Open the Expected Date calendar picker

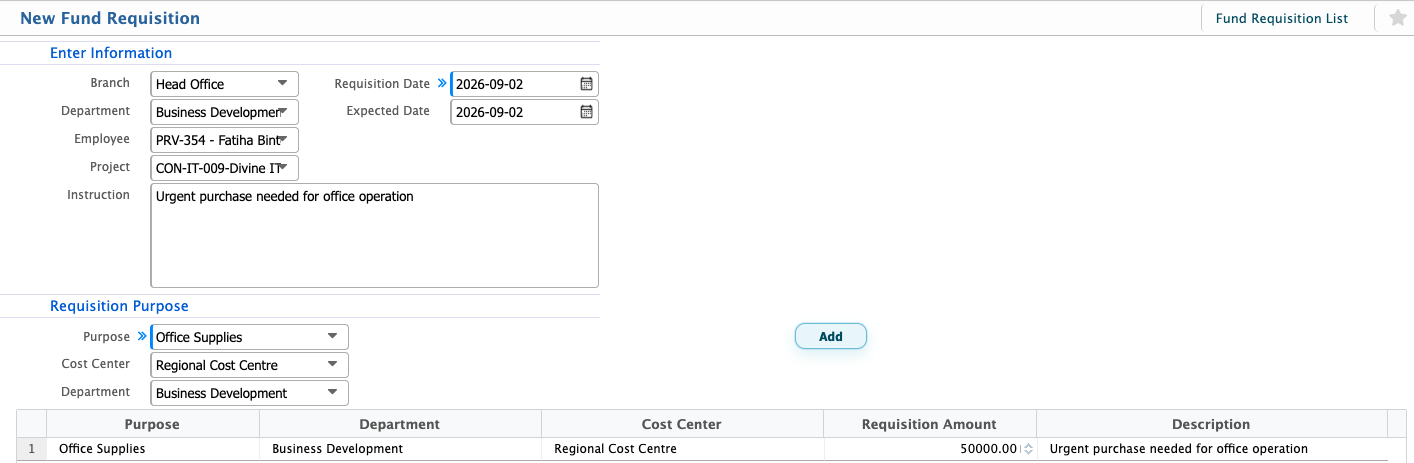pyautogui.click(x=587, y=112)
